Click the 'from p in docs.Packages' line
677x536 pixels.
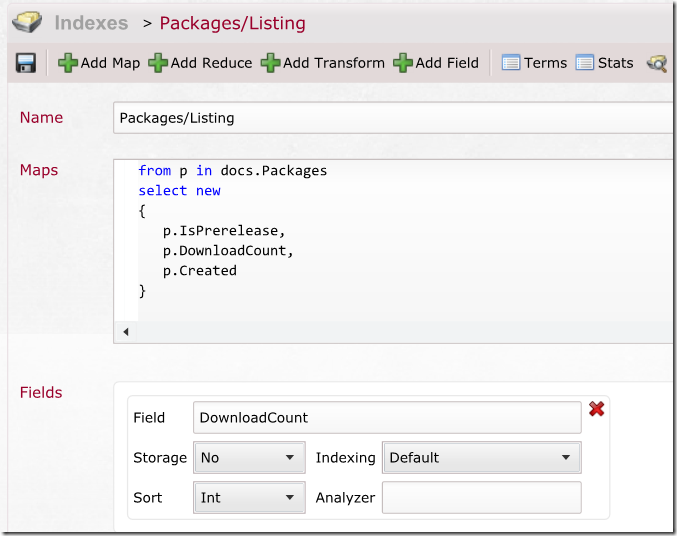(233, 171)
